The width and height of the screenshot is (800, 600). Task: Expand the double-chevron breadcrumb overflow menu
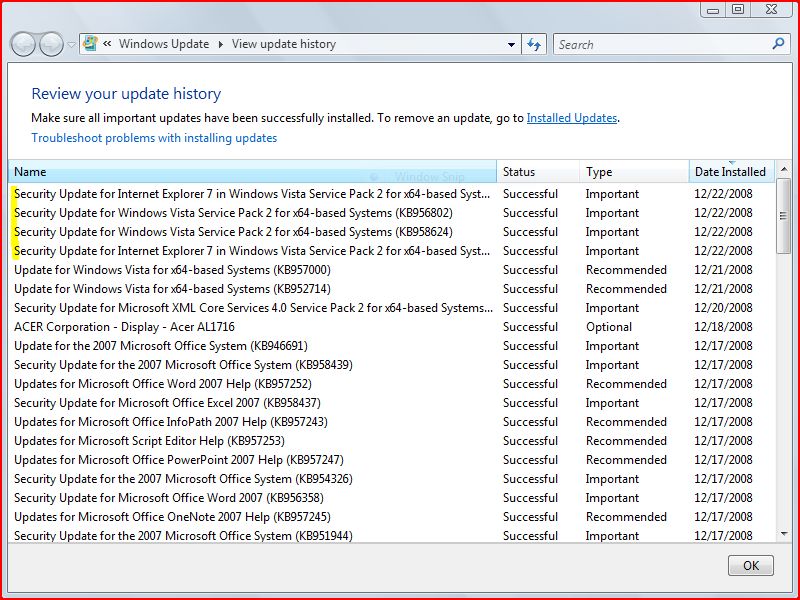107,44
